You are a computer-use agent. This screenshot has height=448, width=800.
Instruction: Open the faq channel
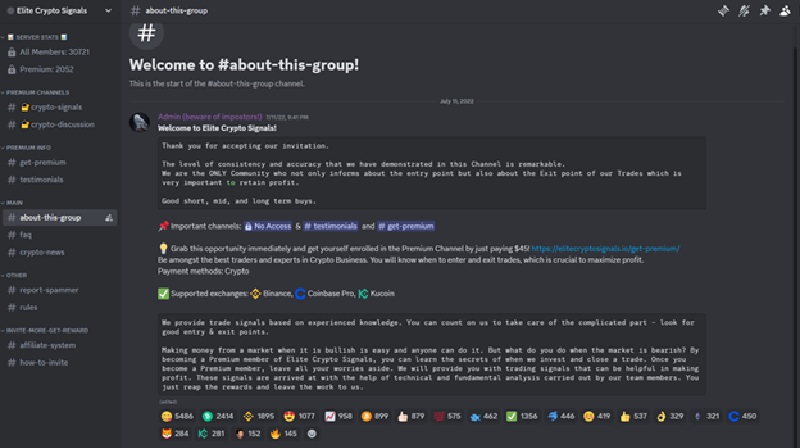pos(26,235)
